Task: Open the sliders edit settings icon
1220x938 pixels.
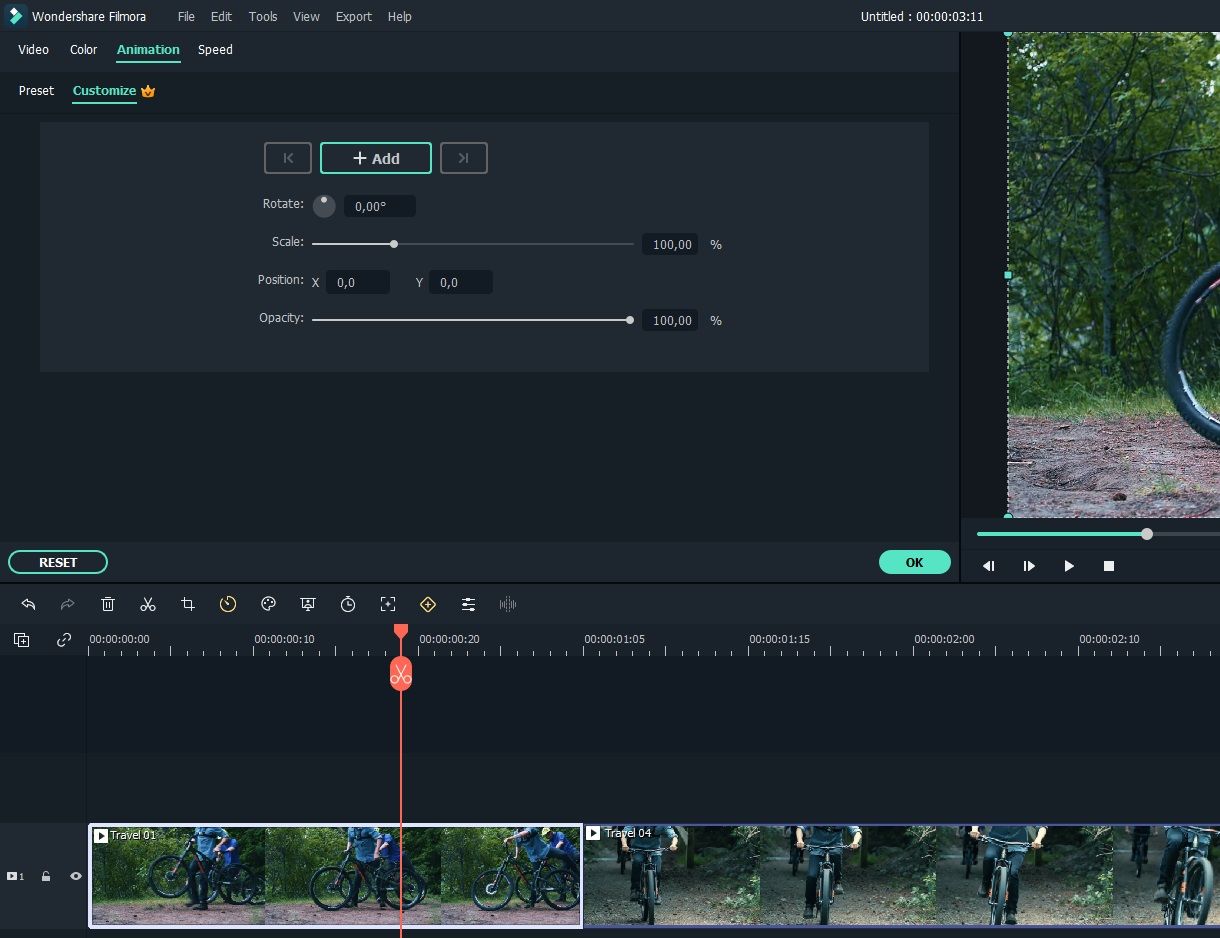Action: click(x=468, y=604)
